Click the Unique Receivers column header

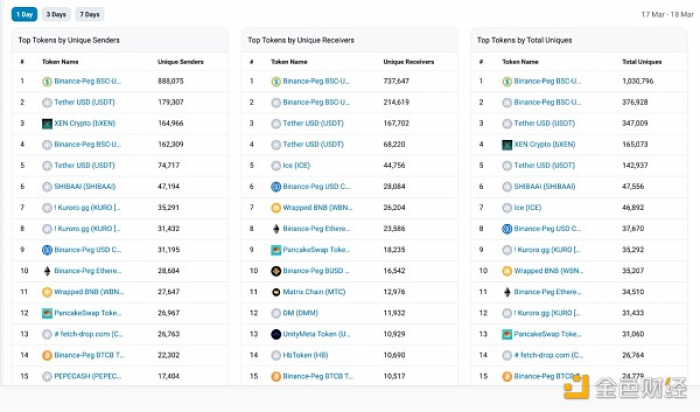408,62
